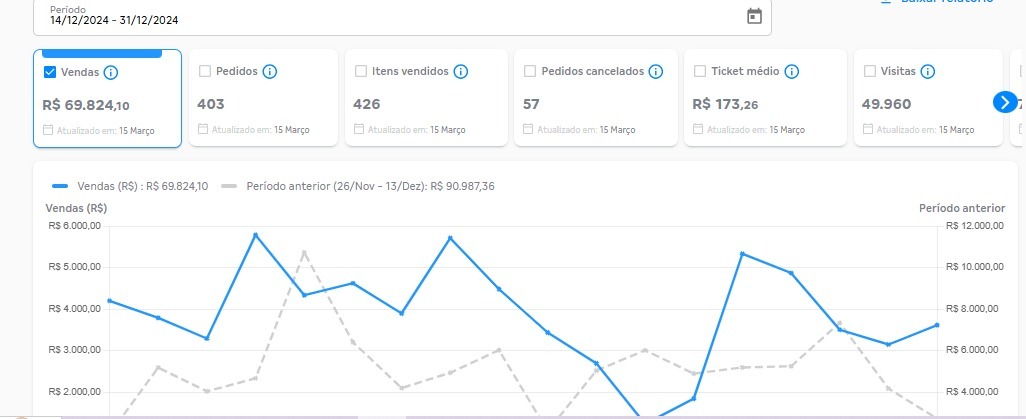1026x419 pixels.
Task: Click info icon beside Vendas
Action: coord(111,72)
